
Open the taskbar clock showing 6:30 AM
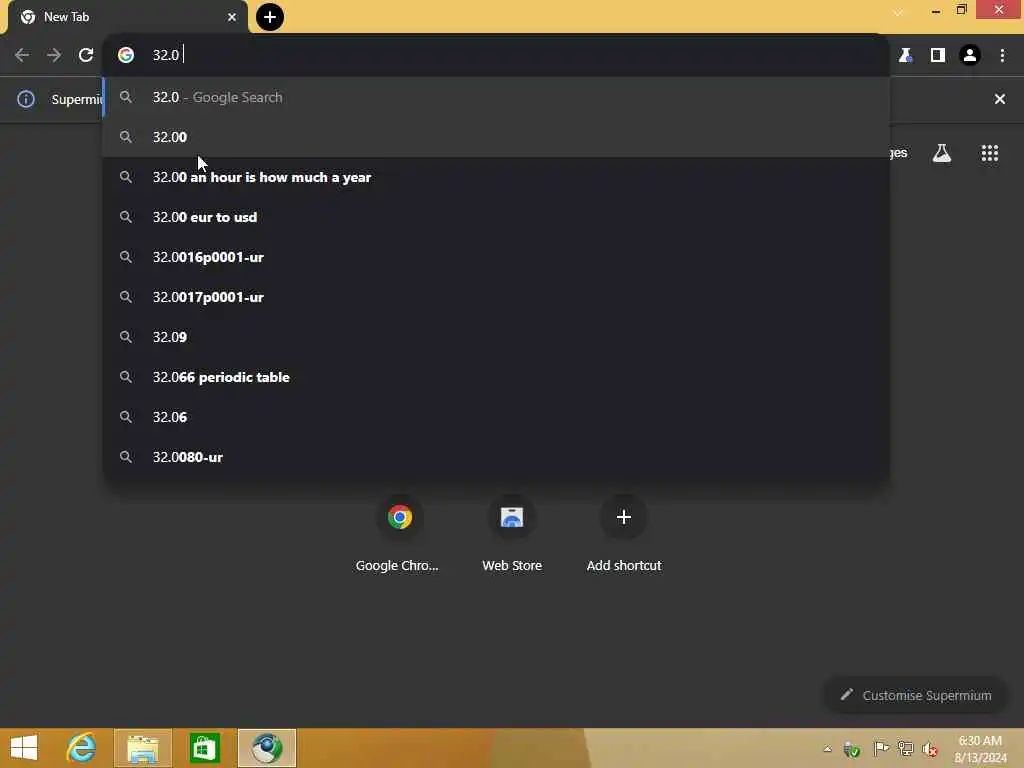pos(980,748)
